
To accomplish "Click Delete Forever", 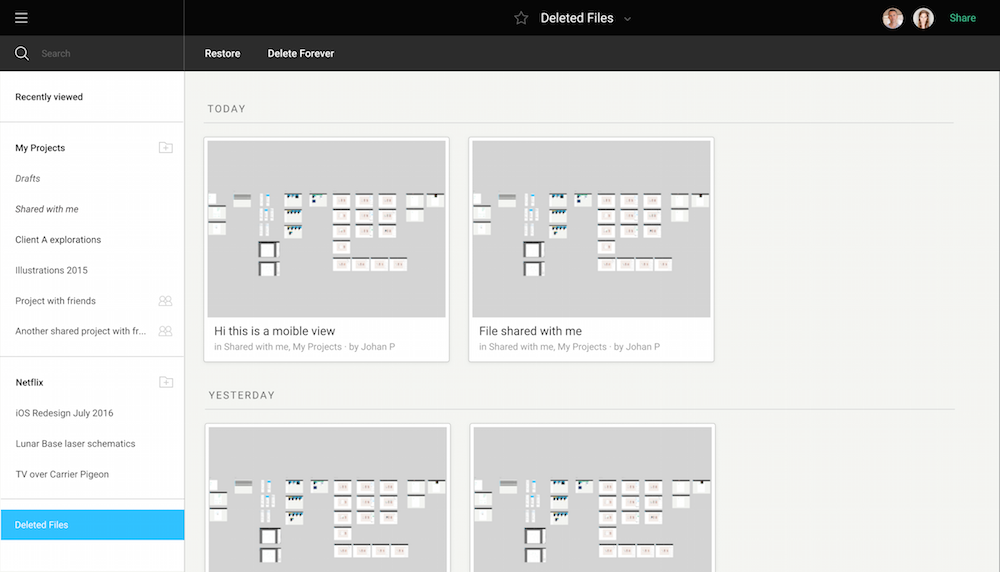I will pos(300,54).
